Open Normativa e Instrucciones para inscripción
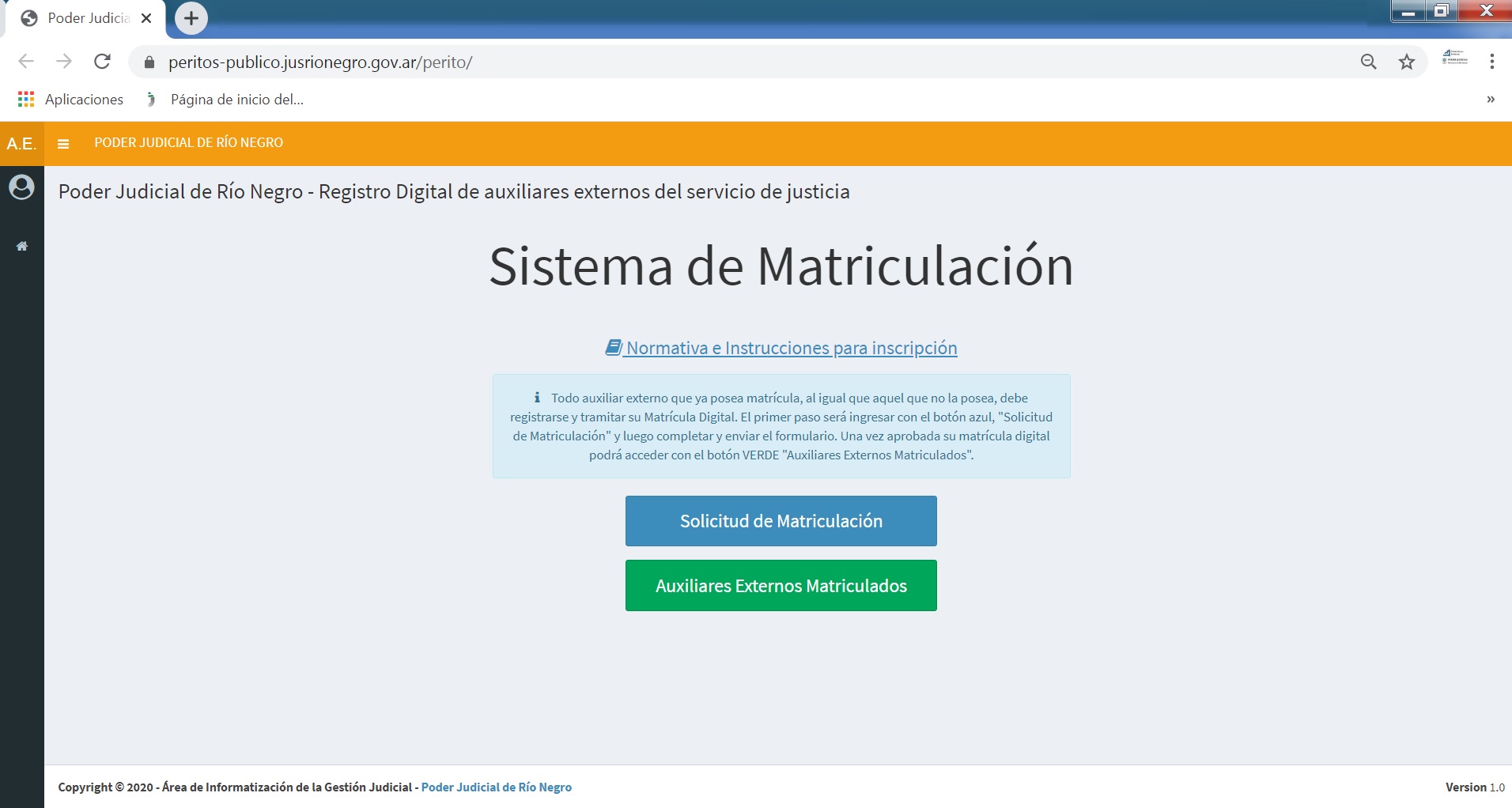1512x808 pixels. [x=781, y=348]
